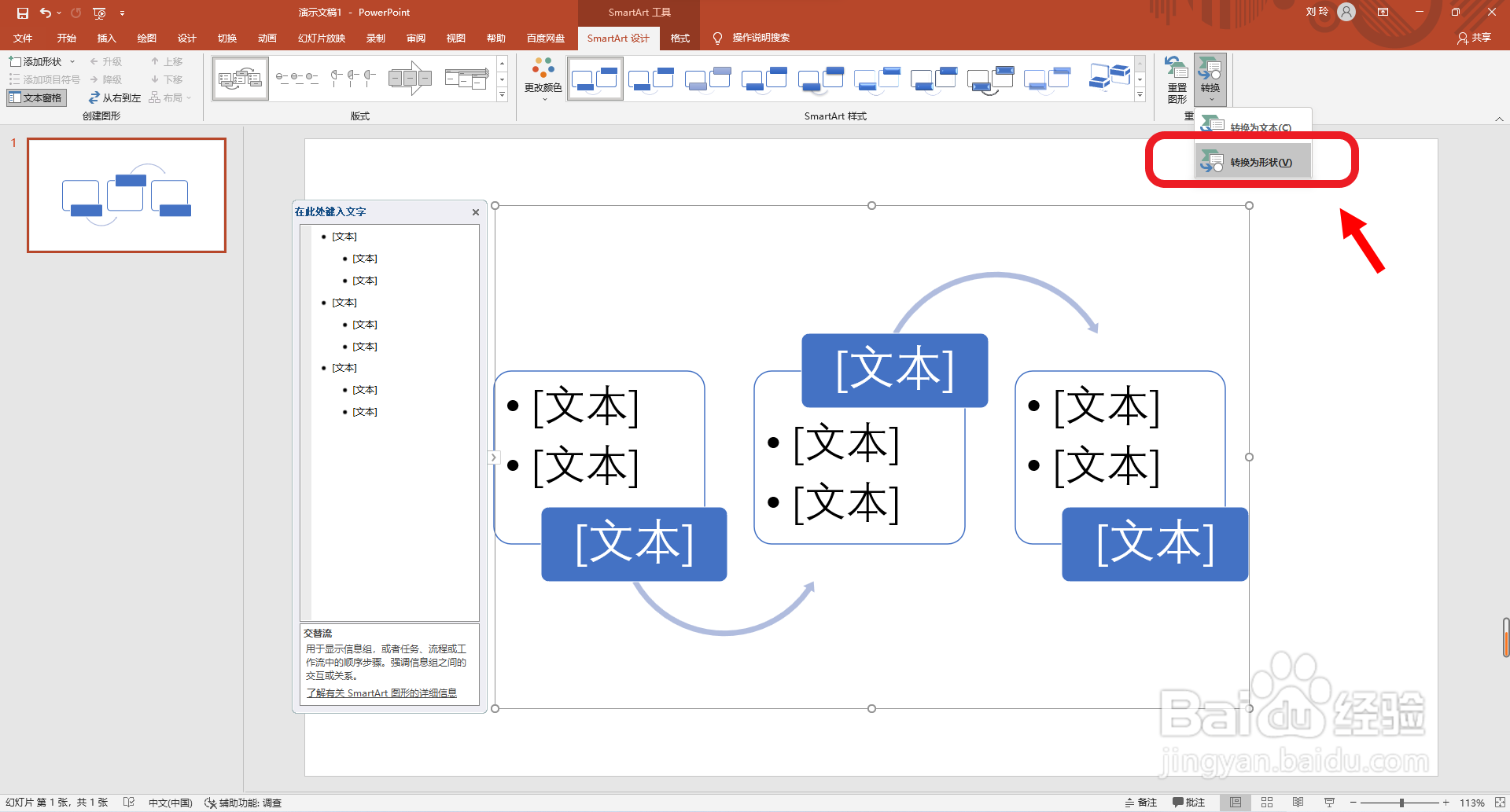Click first top-level [文本] bullet in text pane
This screenshot has width=1510, height=812.
tap(344, 237)
